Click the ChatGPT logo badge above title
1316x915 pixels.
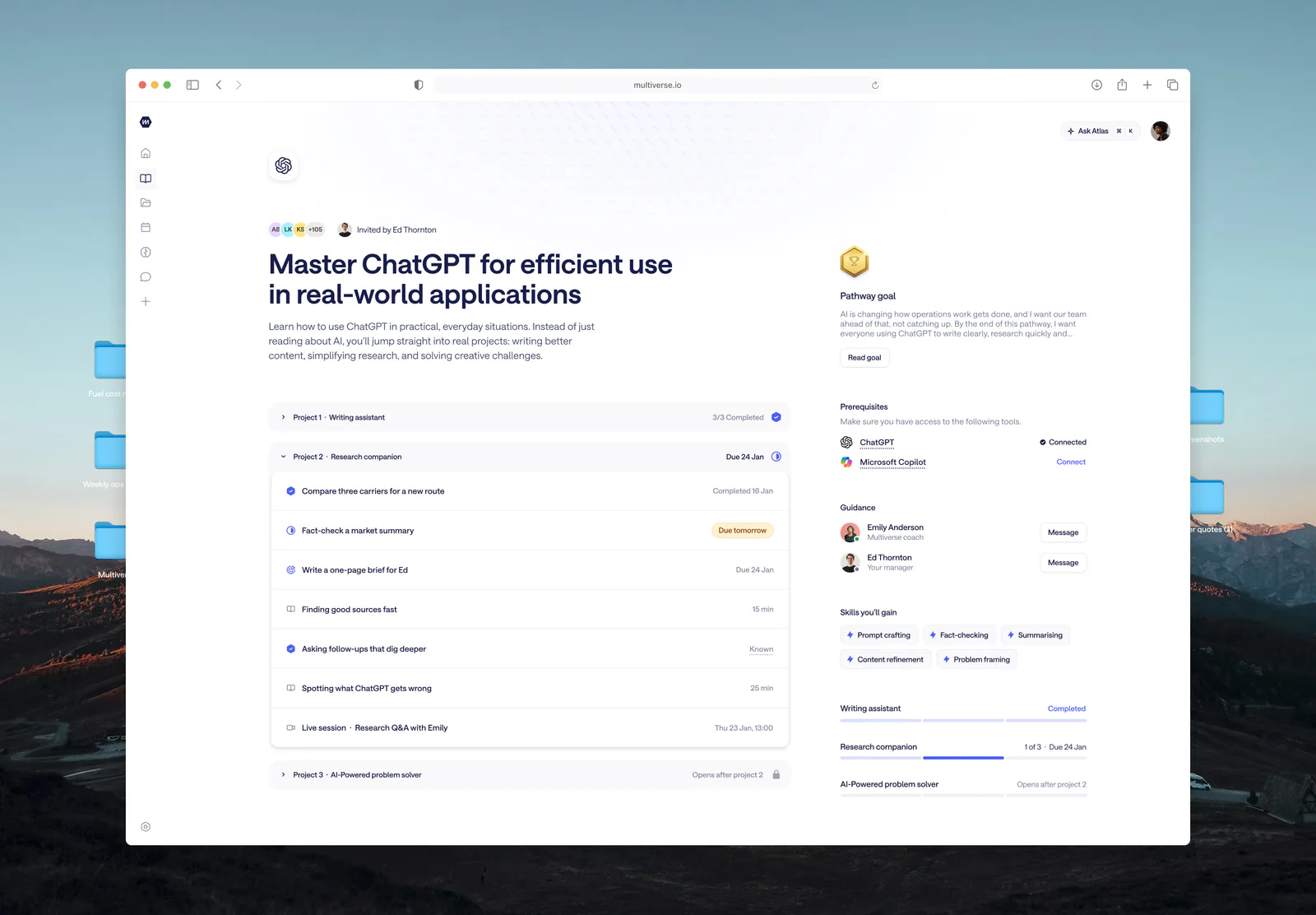tap(284, 165)
